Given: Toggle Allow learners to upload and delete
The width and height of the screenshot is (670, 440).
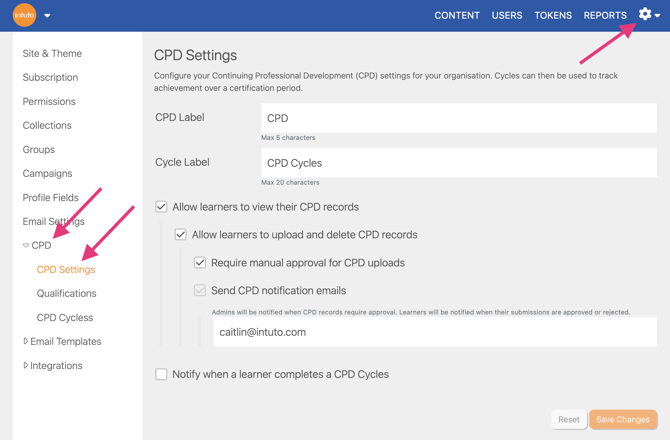Looking at the screenshot, I should point(181,235).
